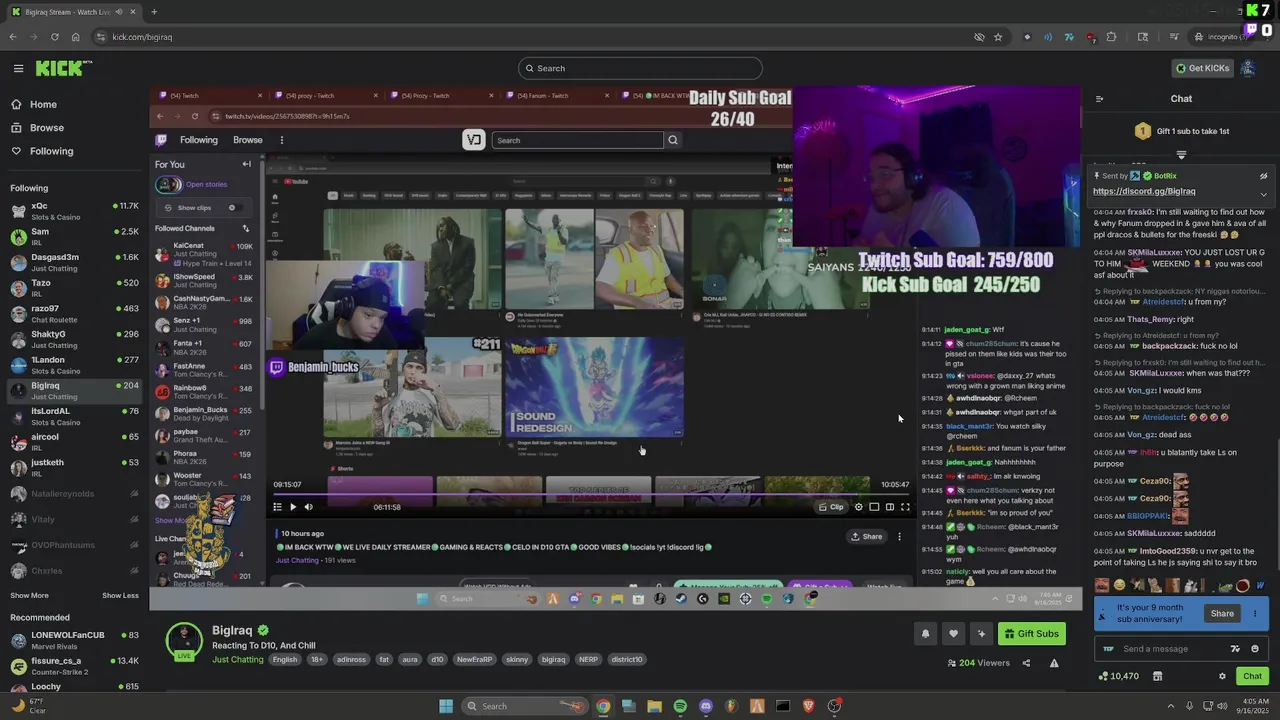Open xQc channel in Following list

pos(74,211)
